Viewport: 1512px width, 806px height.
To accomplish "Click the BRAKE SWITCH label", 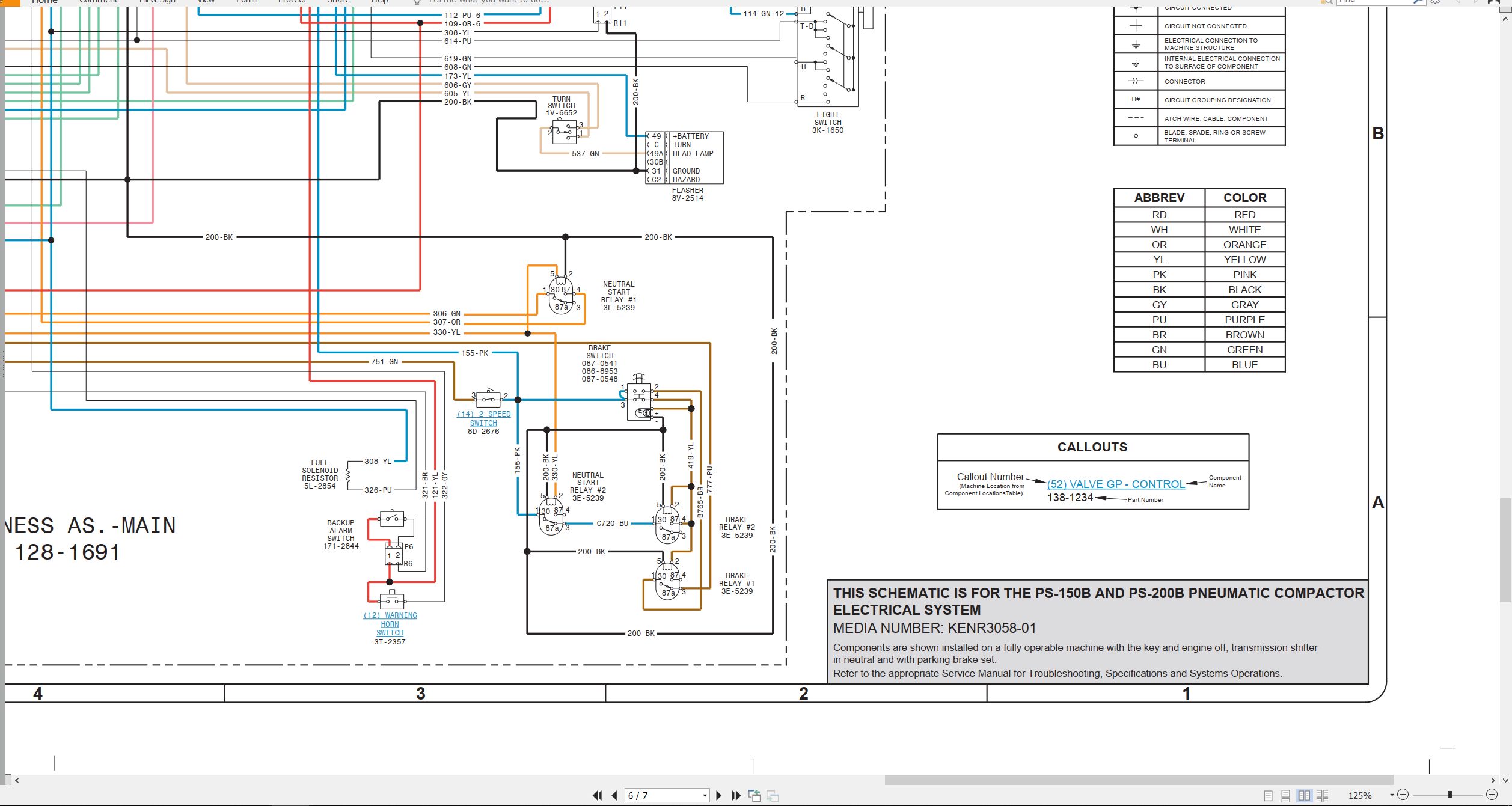I will point(599,363).
